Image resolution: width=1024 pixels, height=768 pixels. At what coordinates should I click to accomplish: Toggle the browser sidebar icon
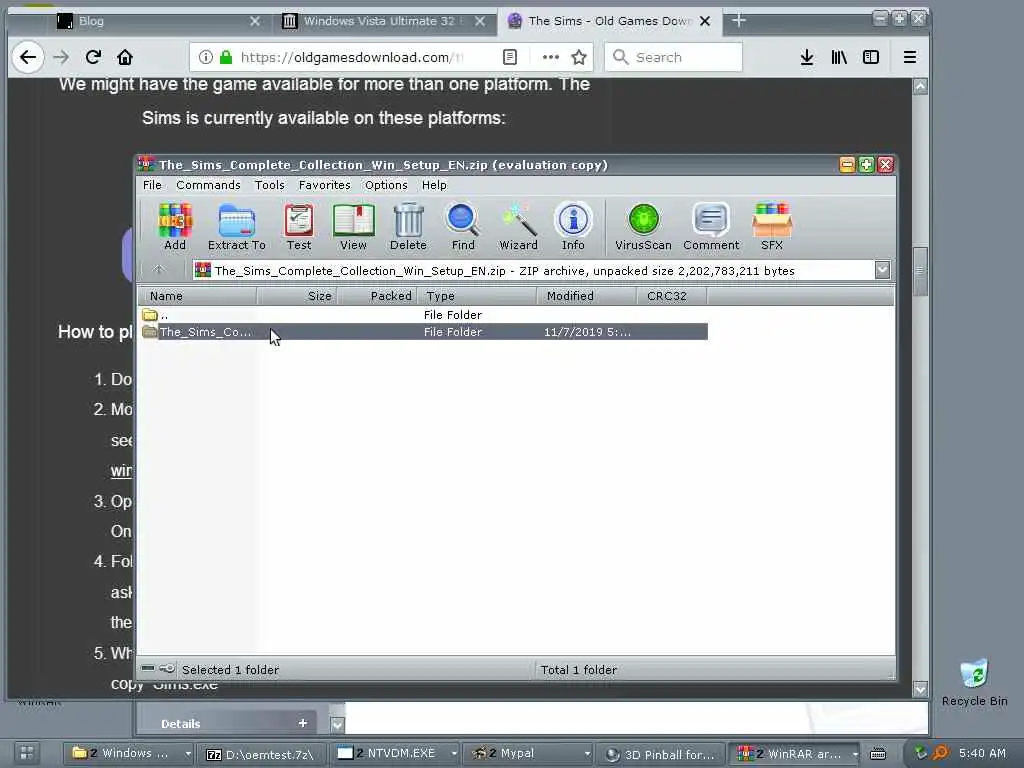coord(871,57)
